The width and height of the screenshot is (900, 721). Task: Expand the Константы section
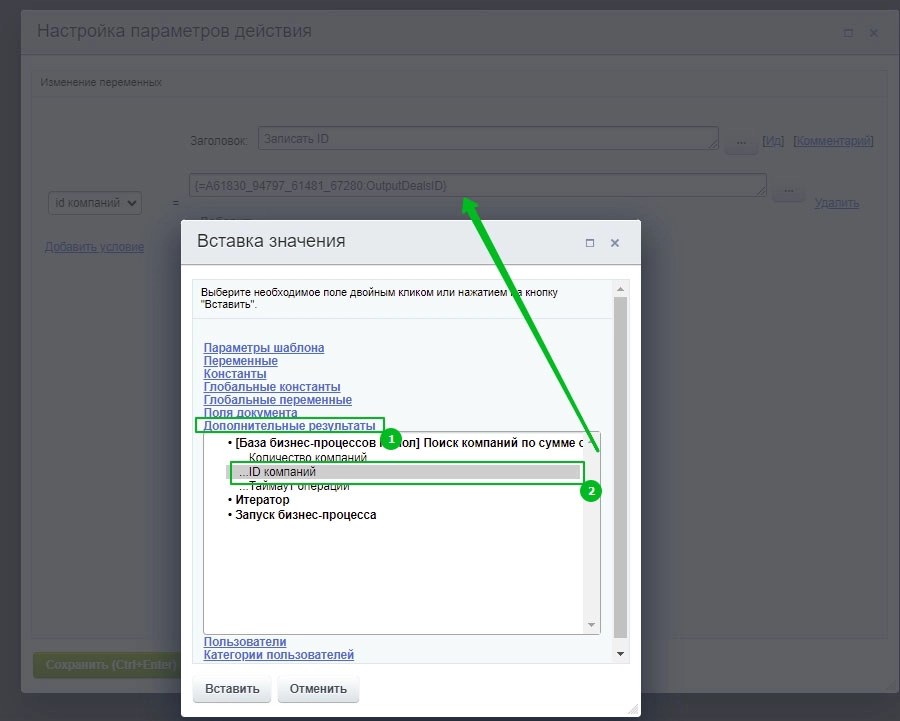tap(235, 374)
